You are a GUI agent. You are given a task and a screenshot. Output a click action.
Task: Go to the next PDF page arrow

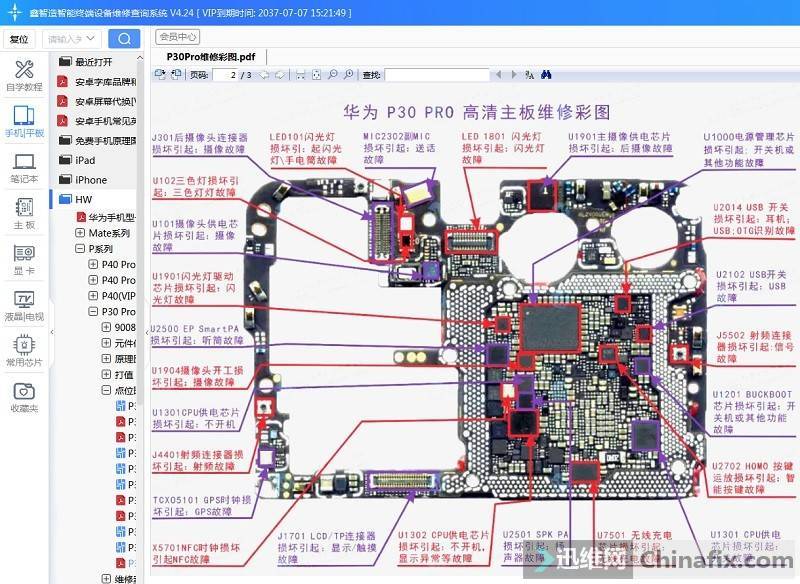click(280, 75)
